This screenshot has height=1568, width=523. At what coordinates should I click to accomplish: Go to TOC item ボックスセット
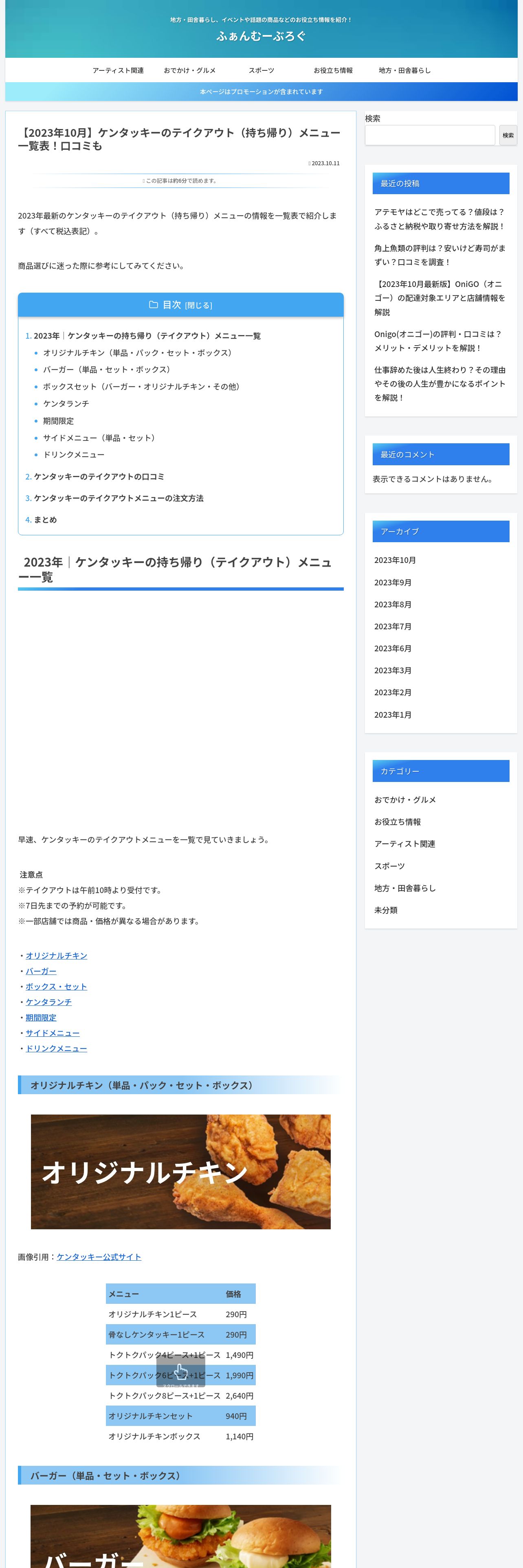pos(143,387)
